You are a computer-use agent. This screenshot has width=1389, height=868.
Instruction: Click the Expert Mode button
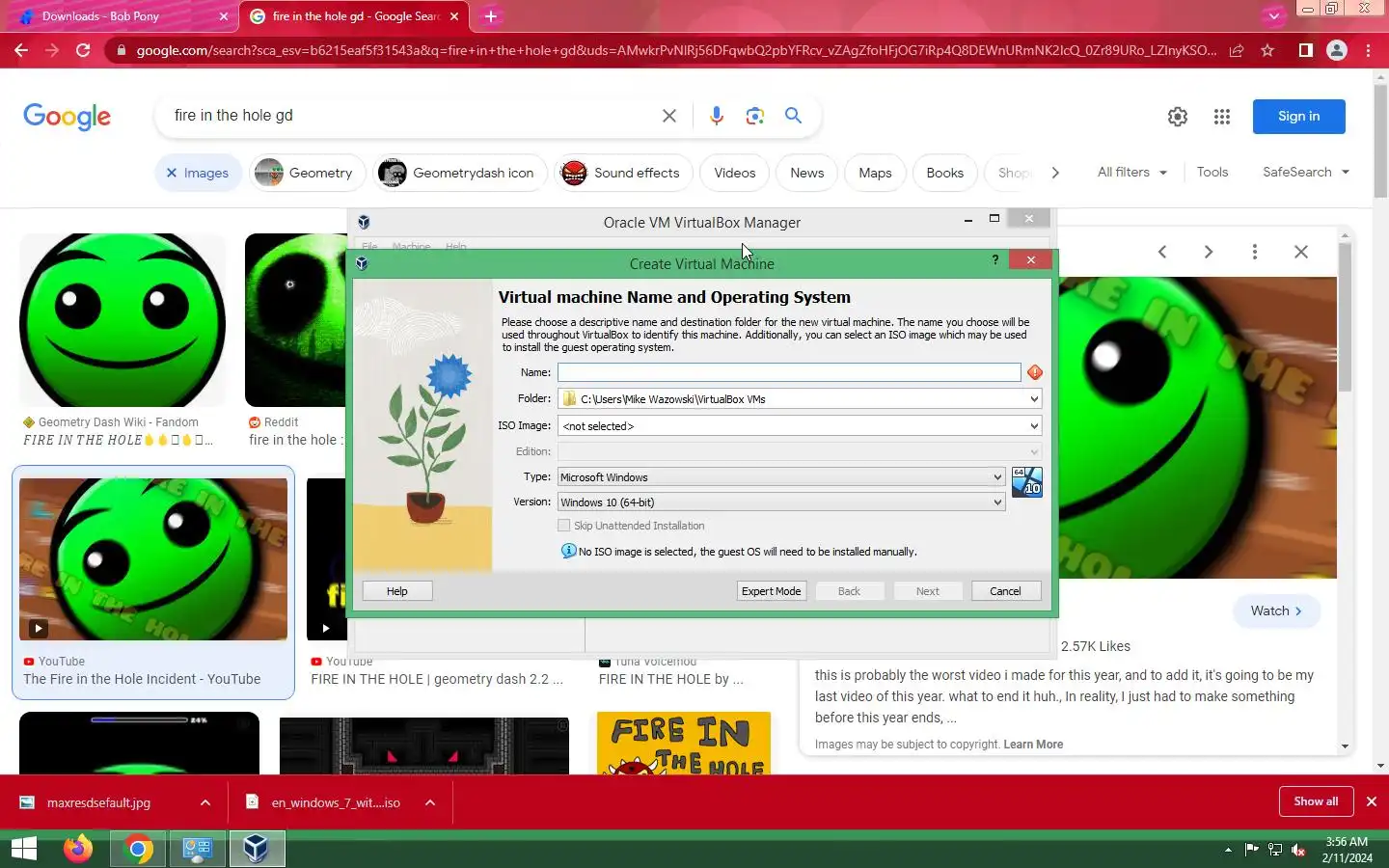(771, 591)
